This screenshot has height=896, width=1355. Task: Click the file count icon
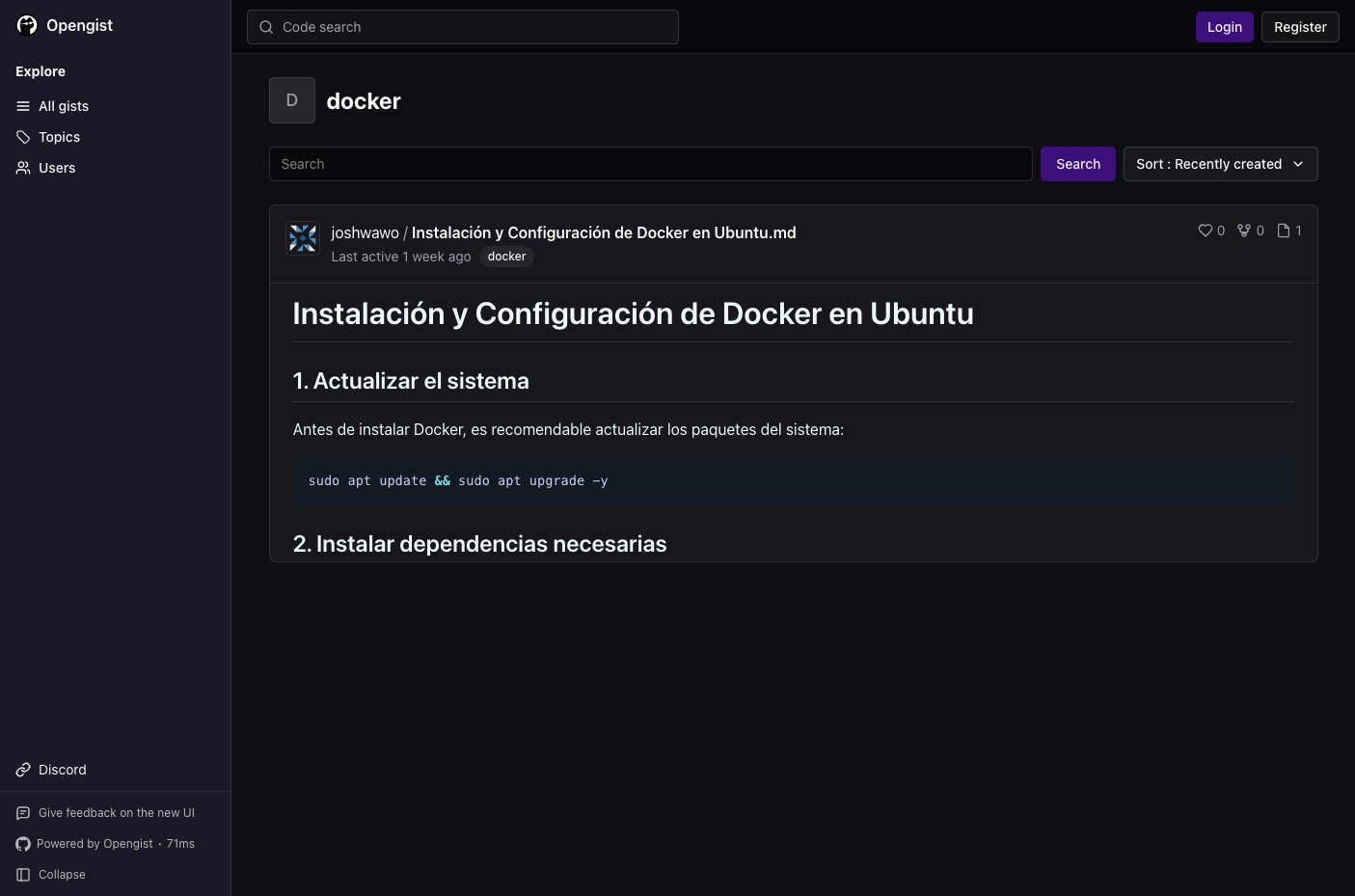pos(1284,231)
